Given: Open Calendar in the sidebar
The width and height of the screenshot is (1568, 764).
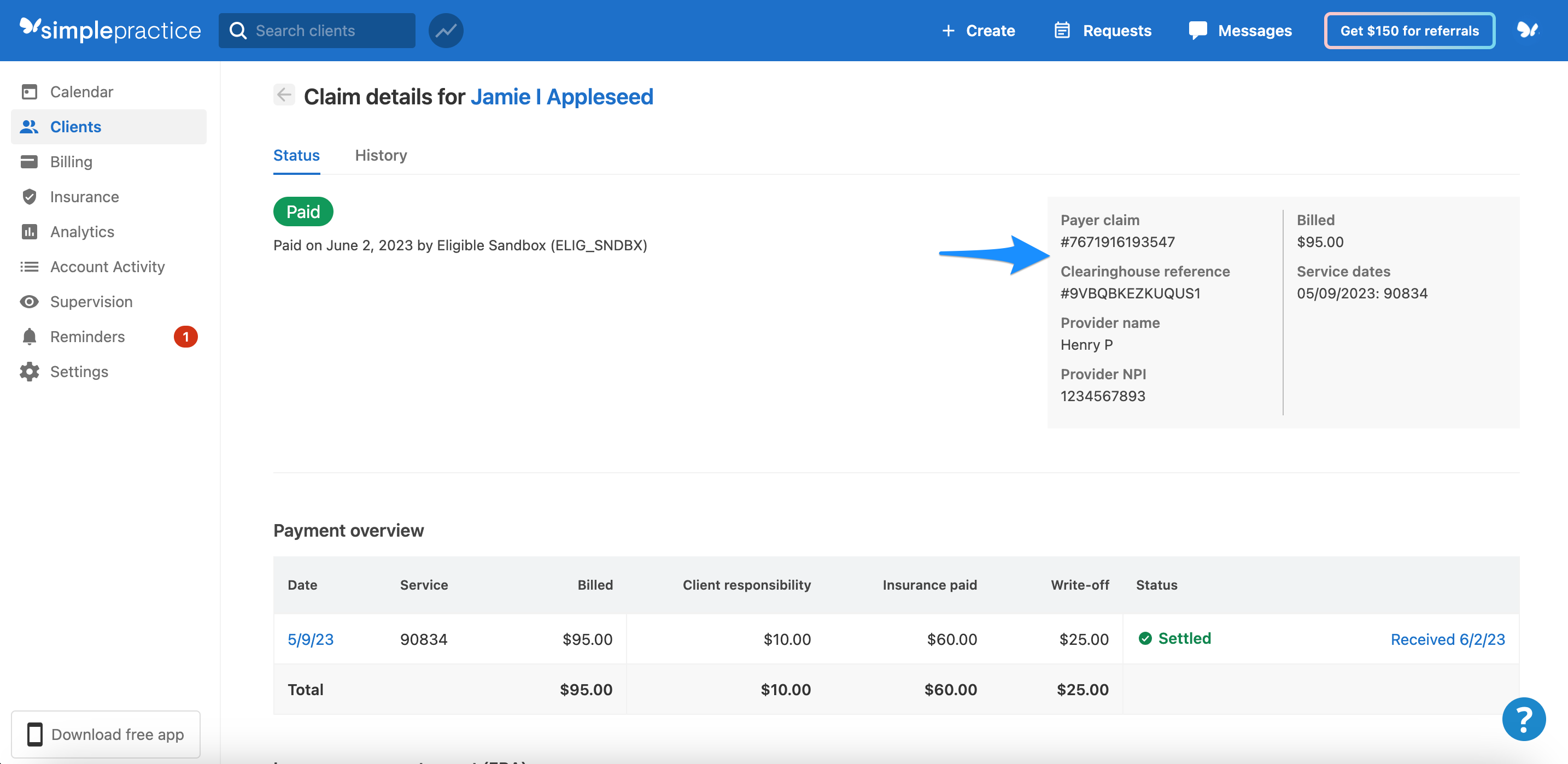Looking at the screenshot, I should (x=109, y=92).
